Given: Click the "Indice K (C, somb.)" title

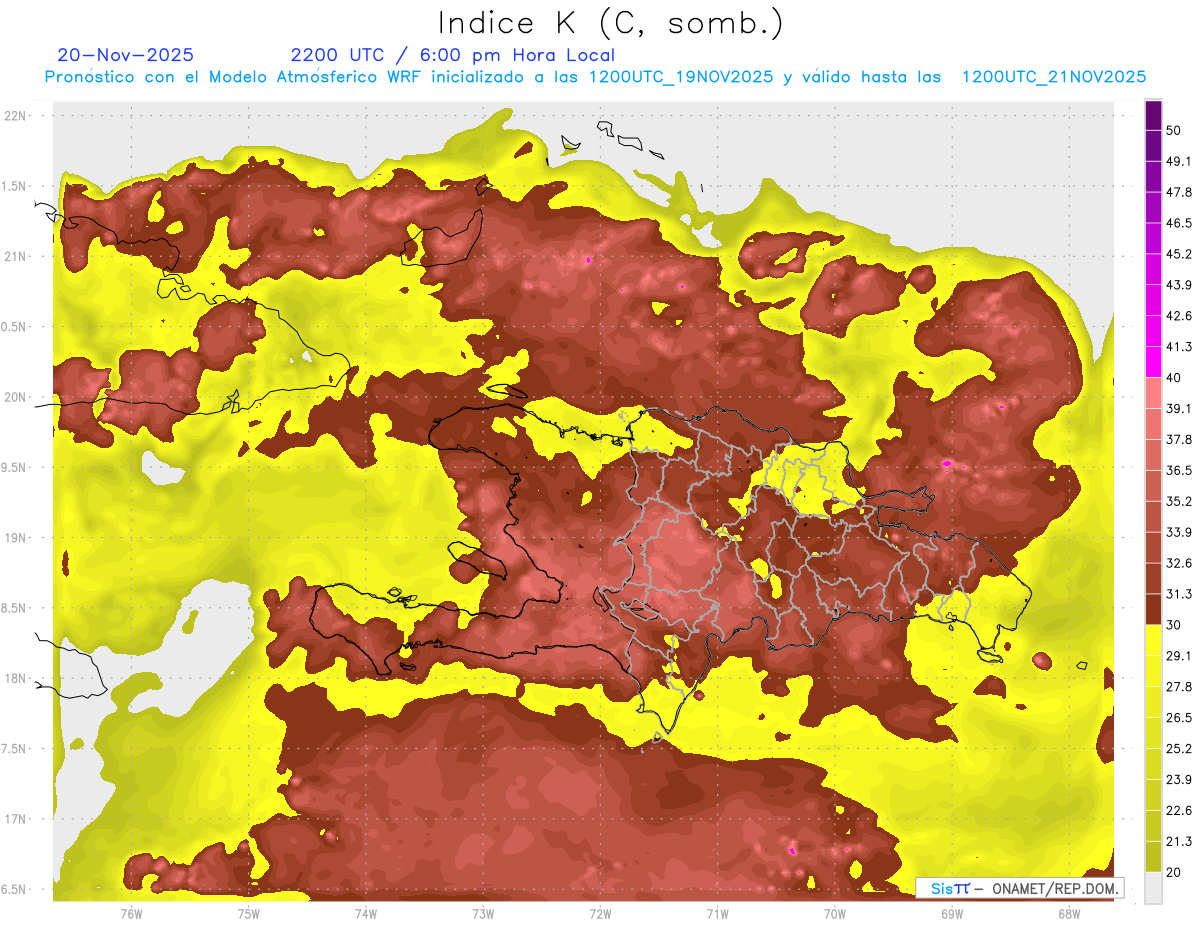Looking at the screenshot, I should click(610, 23).
